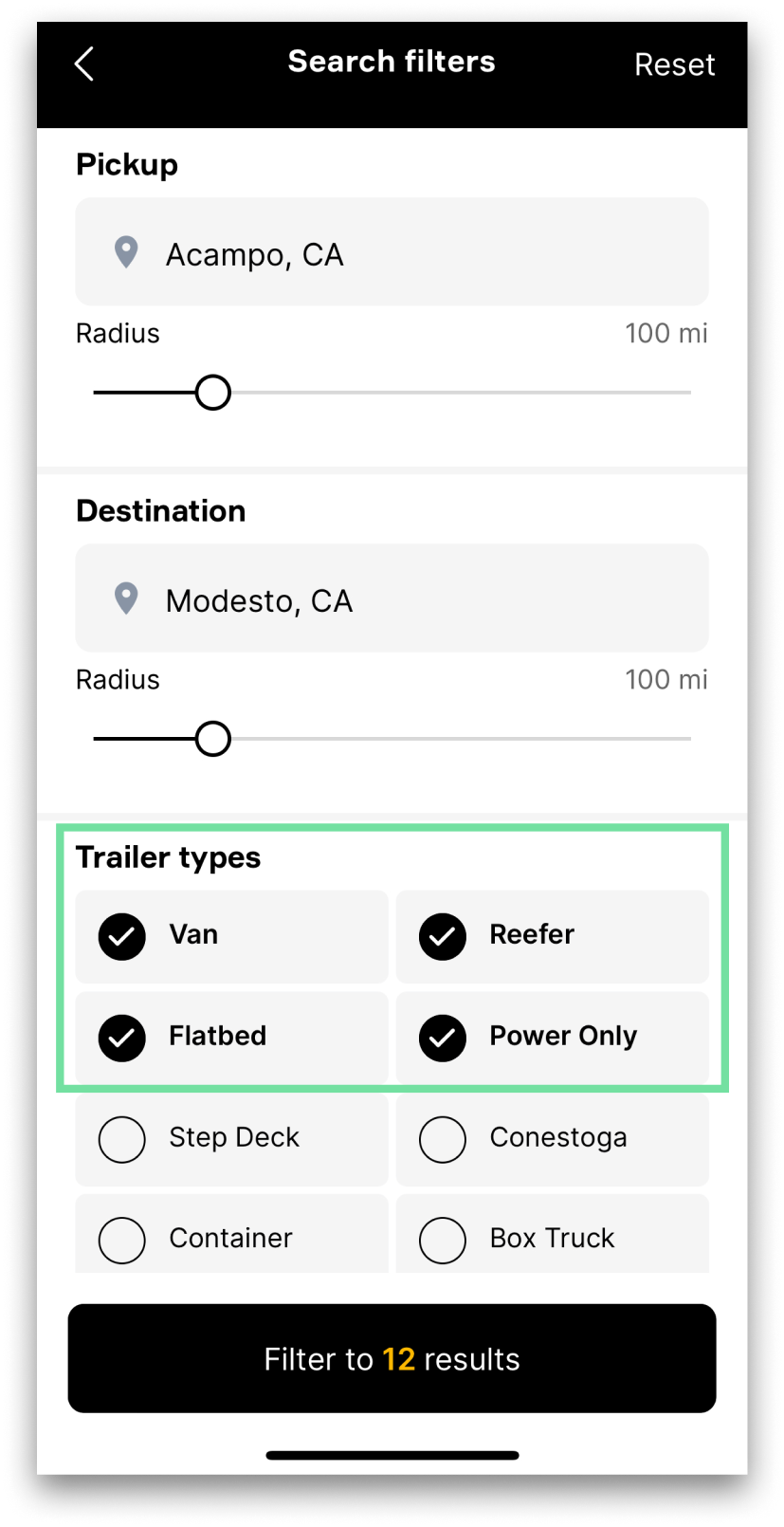Edit the Acampo, CA pickup field

[x=392, y=251]
